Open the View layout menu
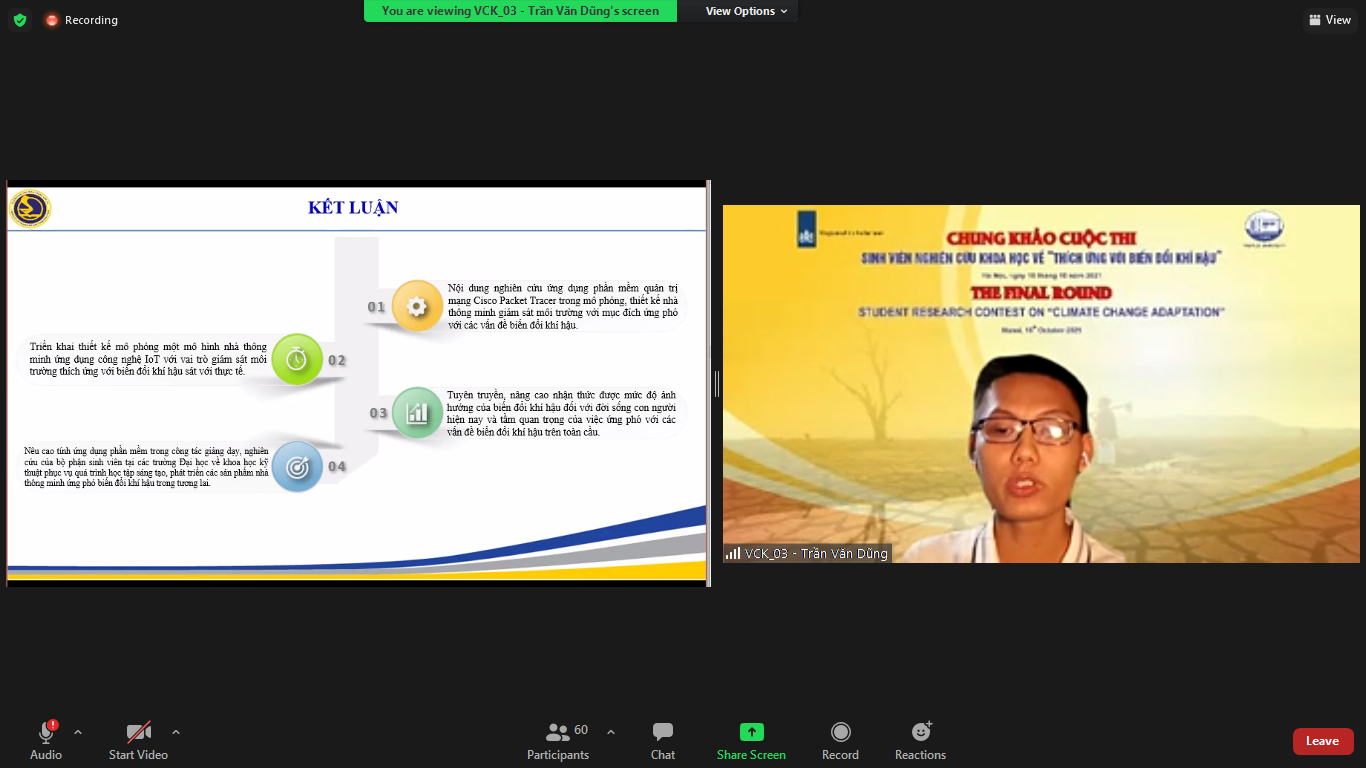Viewport: 1366px width, 768px height. click(x=1329, y=20)
